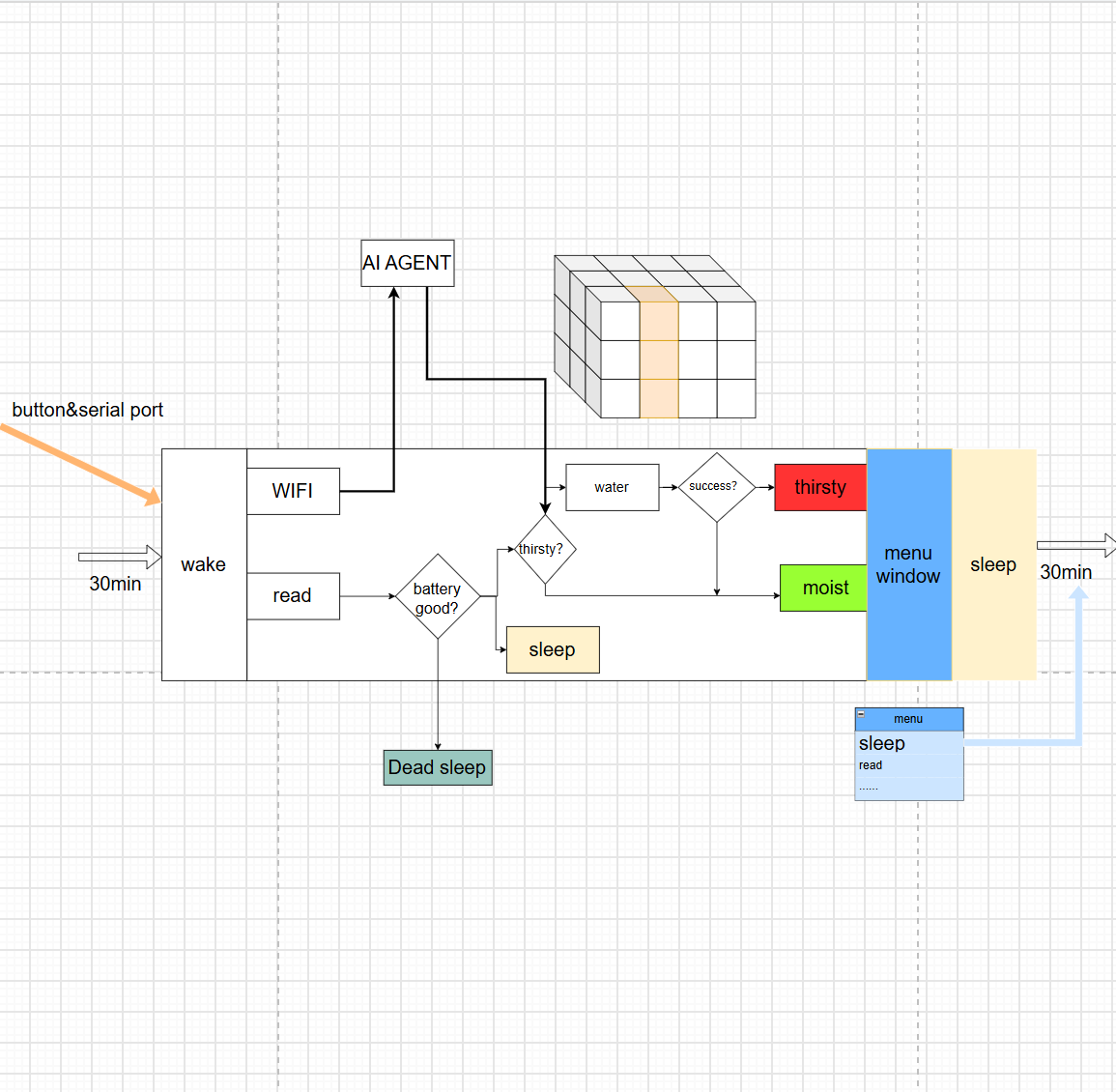Select the left 30min label
Image resolution: width=1116 pixels, height=1092 pixels.
click(x=115, y=584)
